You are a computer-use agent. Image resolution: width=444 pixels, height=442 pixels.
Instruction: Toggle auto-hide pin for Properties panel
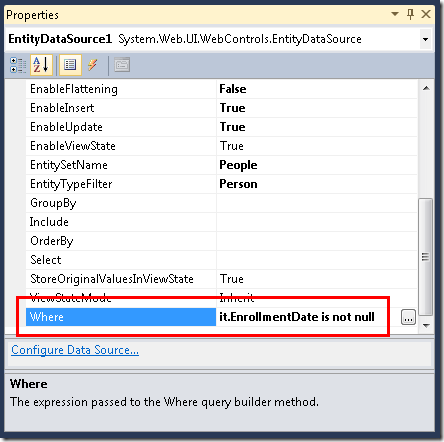coord(410,14)
